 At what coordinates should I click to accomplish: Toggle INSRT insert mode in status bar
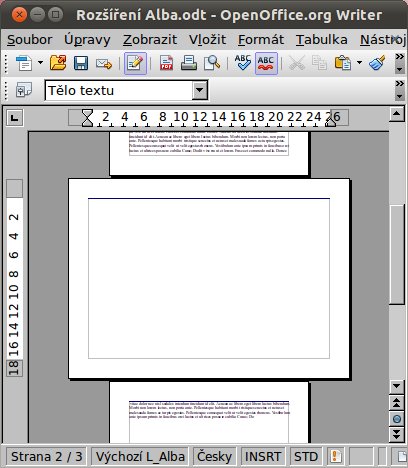point(263,456)
